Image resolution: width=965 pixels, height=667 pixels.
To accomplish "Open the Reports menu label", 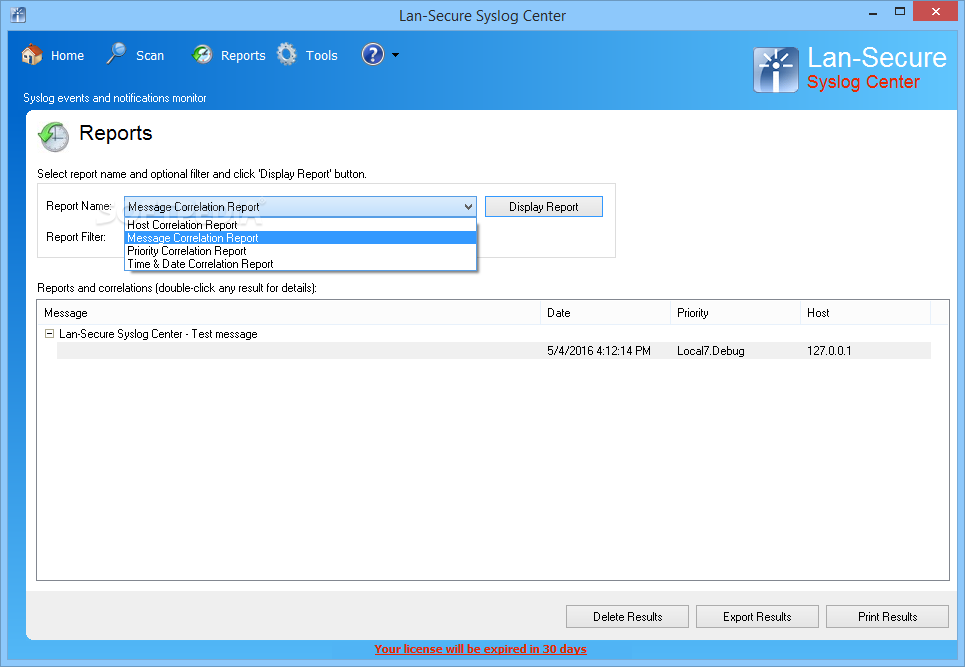I will point(243,55).
